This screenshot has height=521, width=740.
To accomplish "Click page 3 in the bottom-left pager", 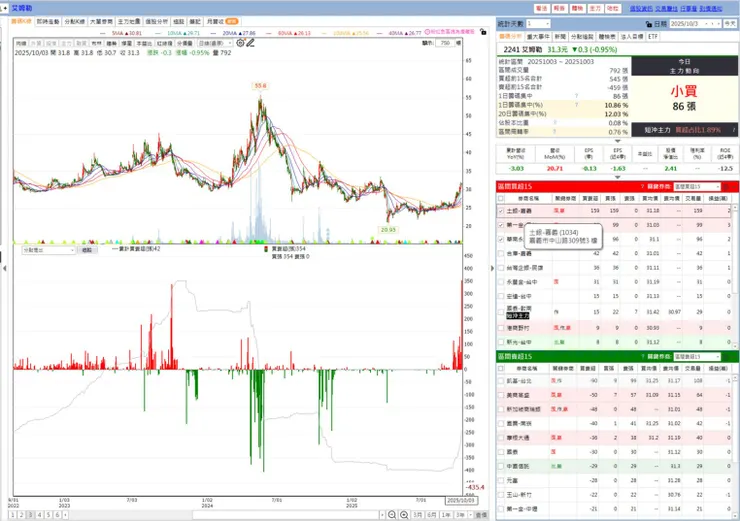I will [x=31, y=515].
